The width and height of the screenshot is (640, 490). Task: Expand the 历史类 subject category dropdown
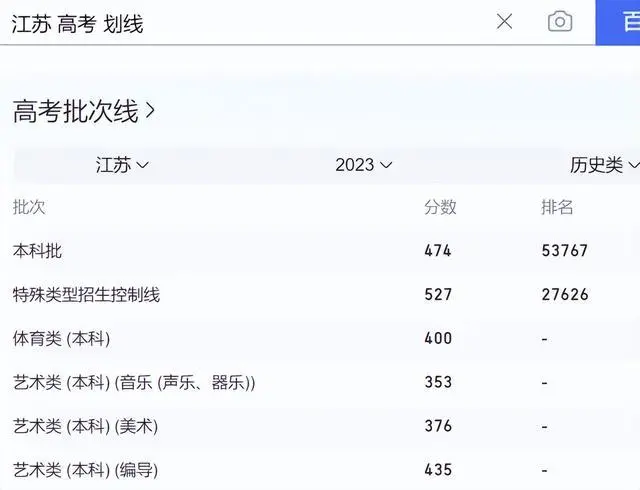pos(604,165)
